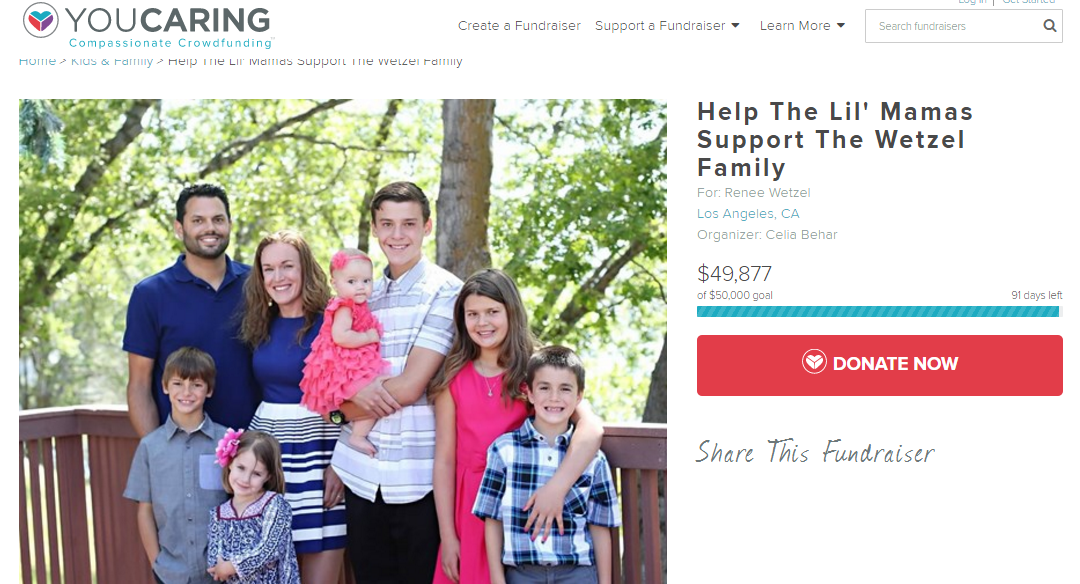The height and width of the screenshot is (584, 1080).
Task: Click the heart icon on Donate Now
Action: pyautogui.click(x=814, y=362)
